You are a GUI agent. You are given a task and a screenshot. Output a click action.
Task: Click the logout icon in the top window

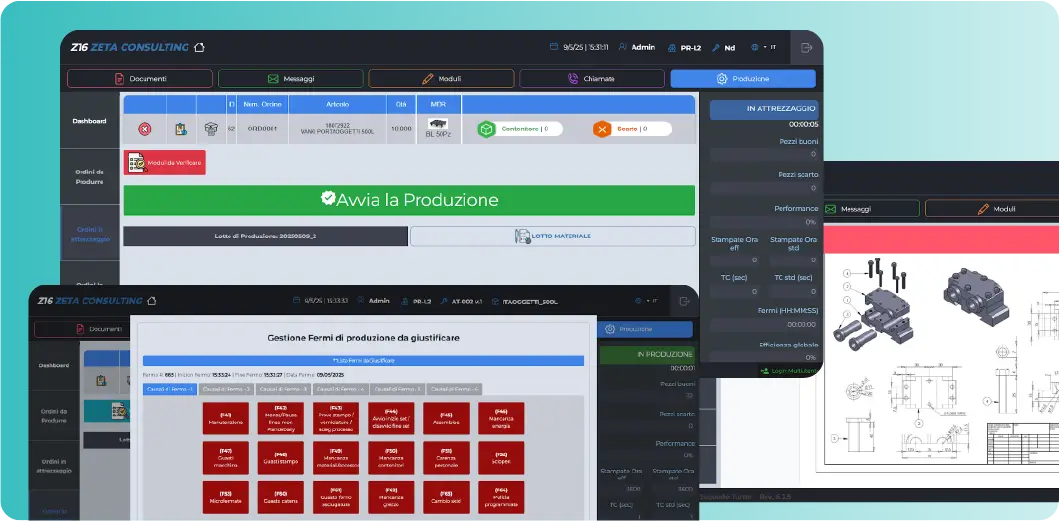(x=807, y=47)
